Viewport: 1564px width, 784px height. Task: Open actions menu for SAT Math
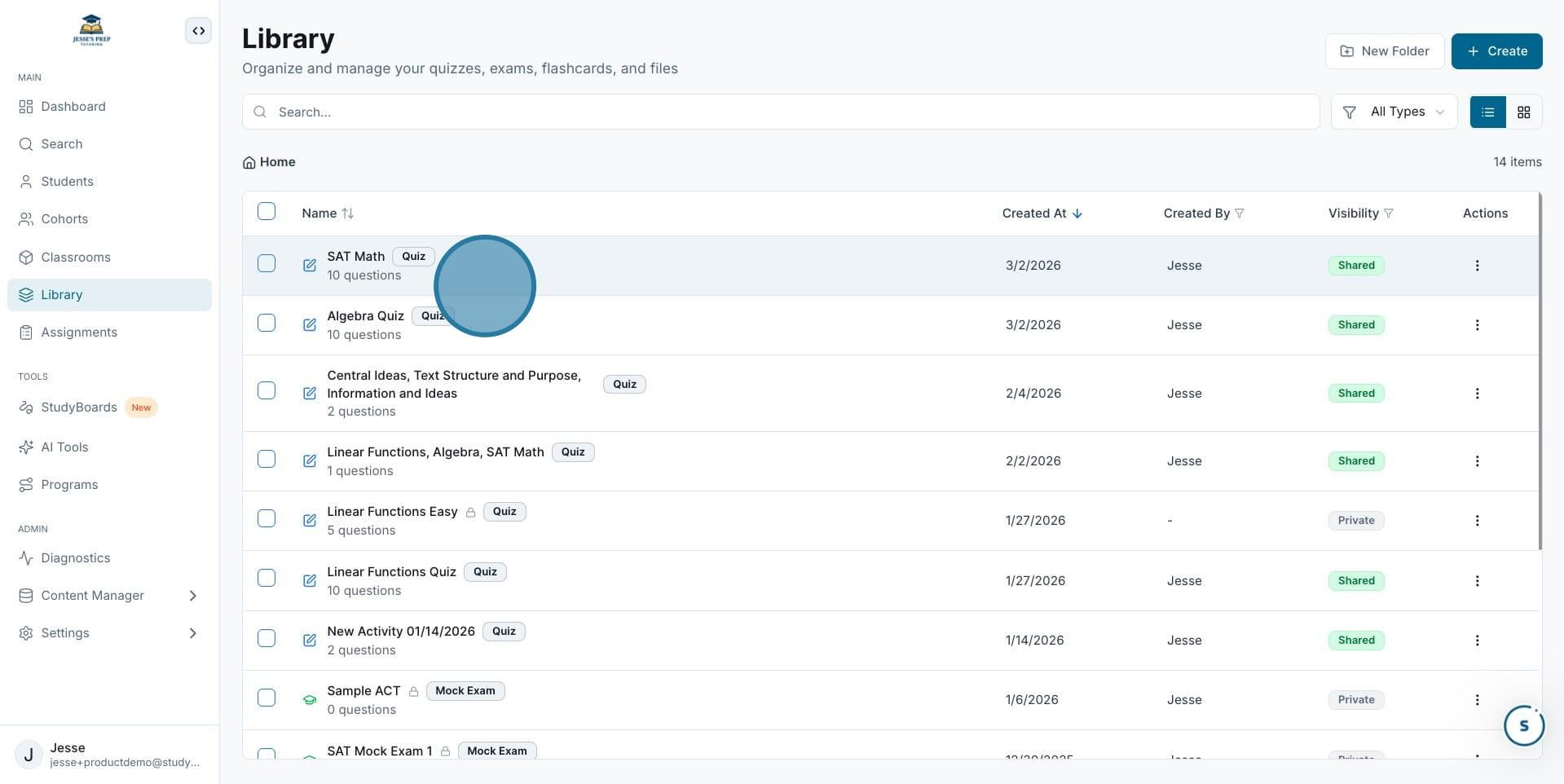(1477, 266)
